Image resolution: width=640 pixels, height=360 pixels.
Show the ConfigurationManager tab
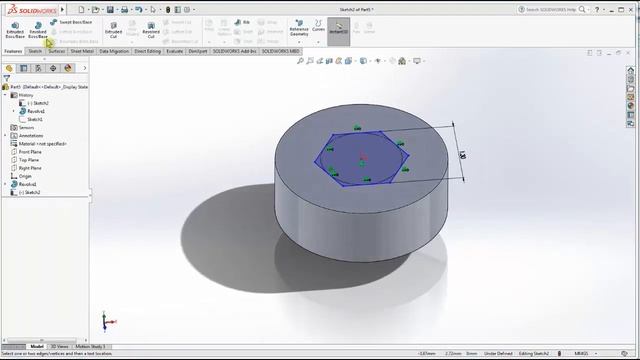38,68
